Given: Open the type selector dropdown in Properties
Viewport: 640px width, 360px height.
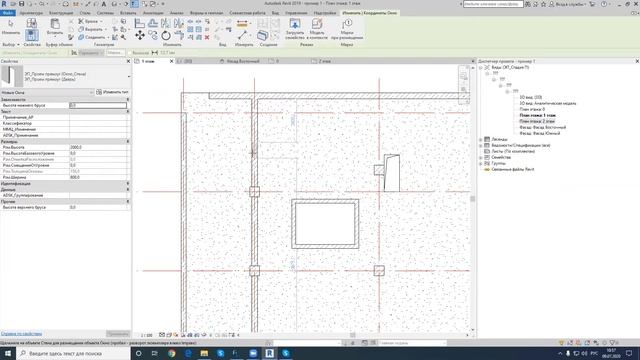Looking at the screenshot, I should [x=129, y=76].
